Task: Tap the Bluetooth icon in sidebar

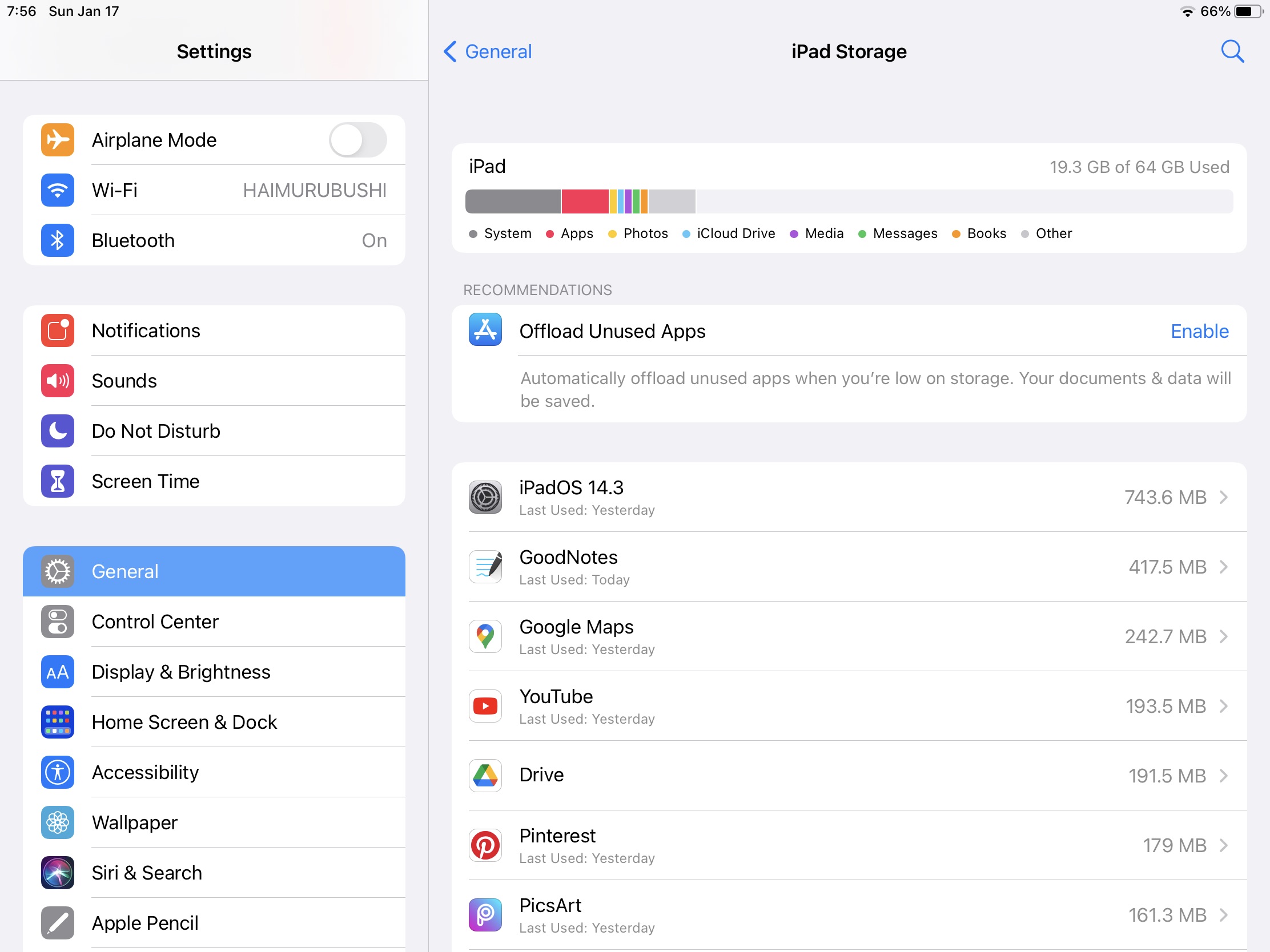Action: [58, 240]
